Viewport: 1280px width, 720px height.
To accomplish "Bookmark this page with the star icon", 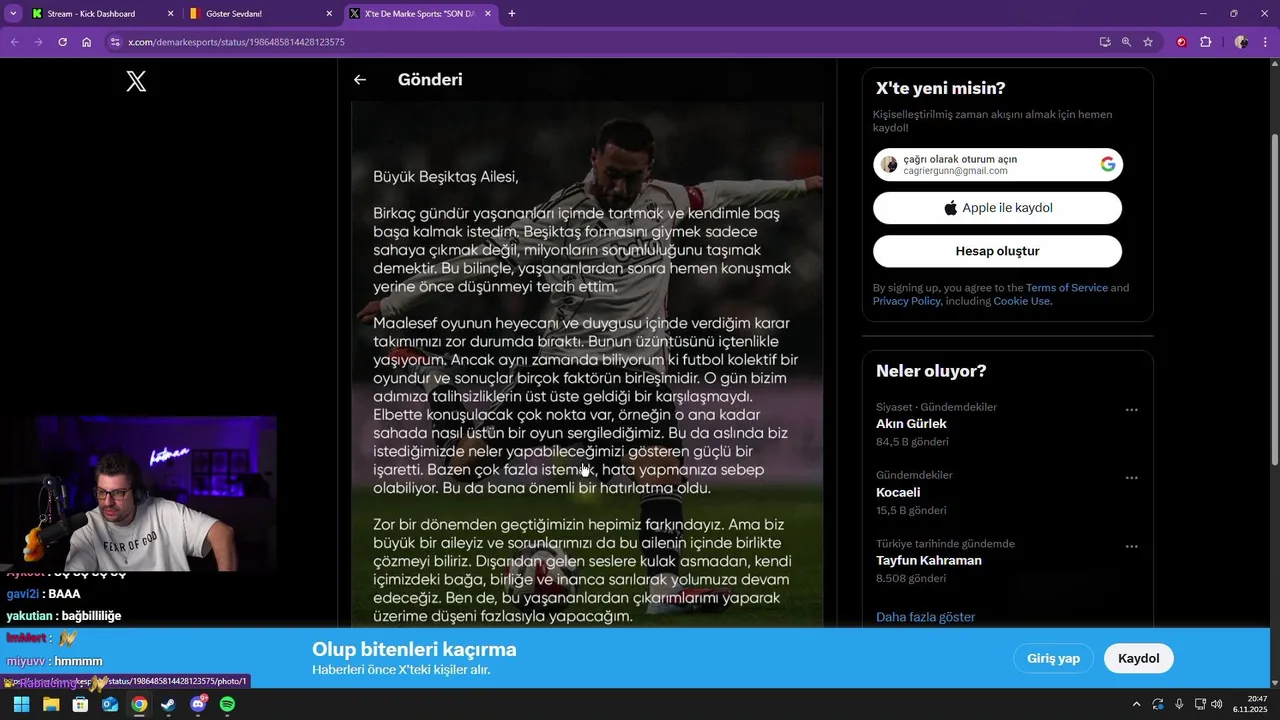I will click(1148, 42).
